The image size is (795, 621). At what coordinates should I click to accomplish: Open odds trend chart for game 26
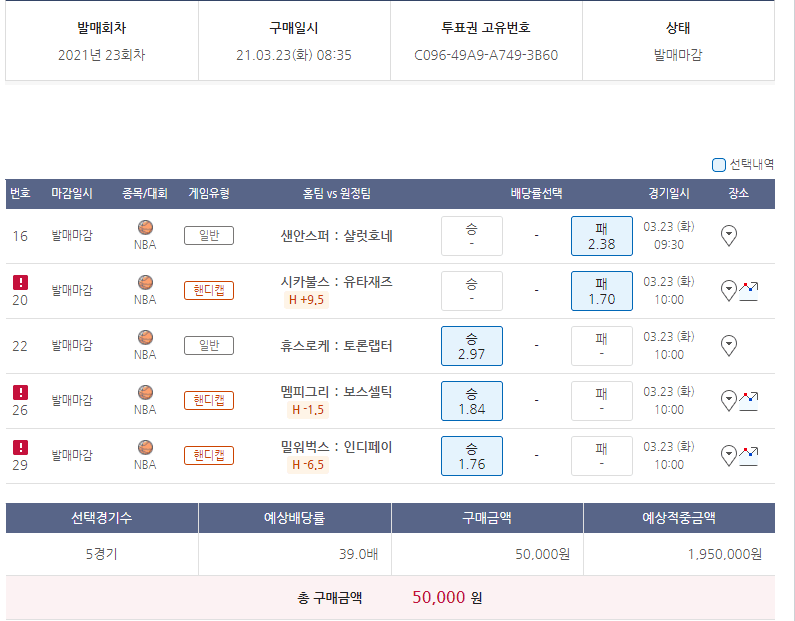click(749, 401)
